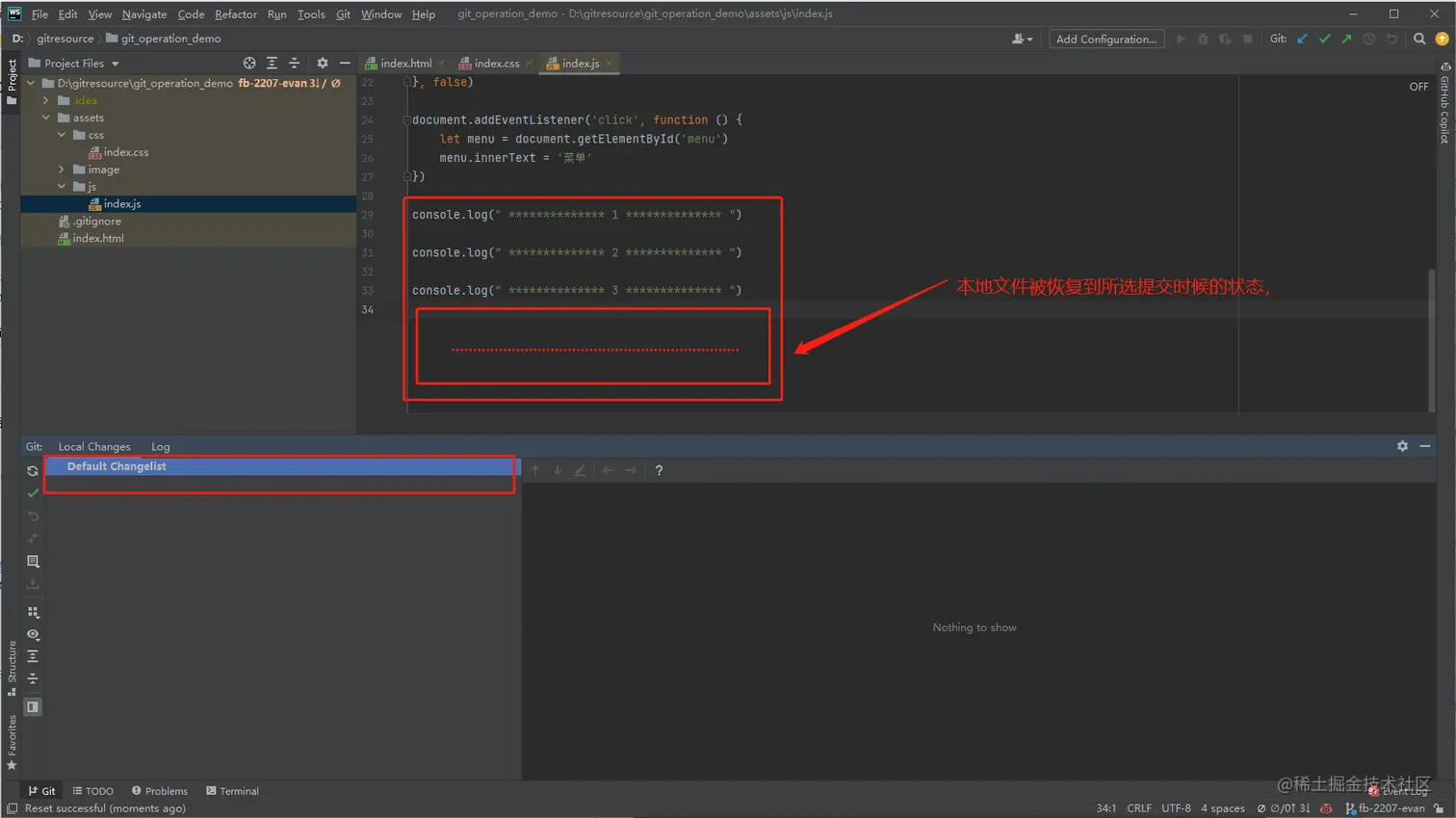Click the Run triangle beside Add Configuration
This screenshot has height=818, width=1456.
(1181, 39)
